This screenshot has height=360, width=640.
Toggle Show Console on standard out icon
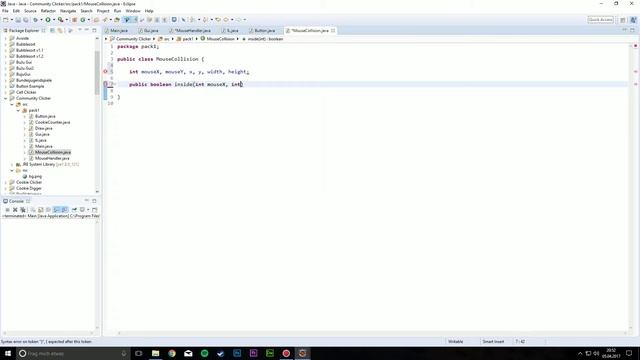click(x=57, y=209)
